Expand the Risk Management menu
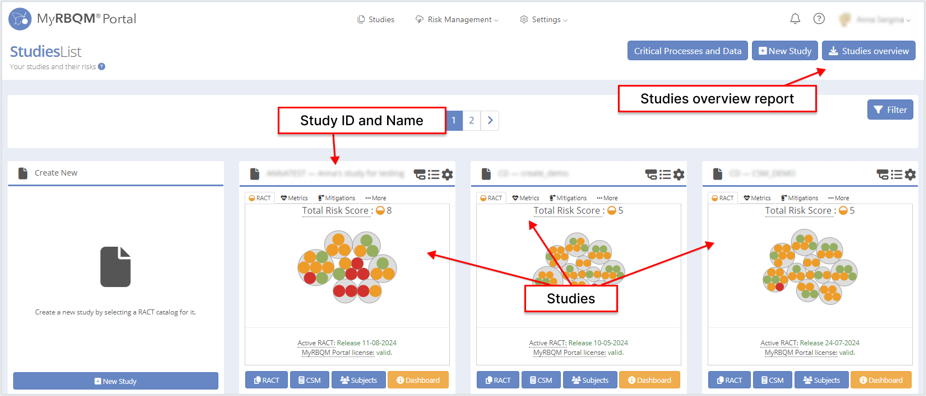Image resolution: width=926 pixels, height=396 pixels. coord(457,19)
